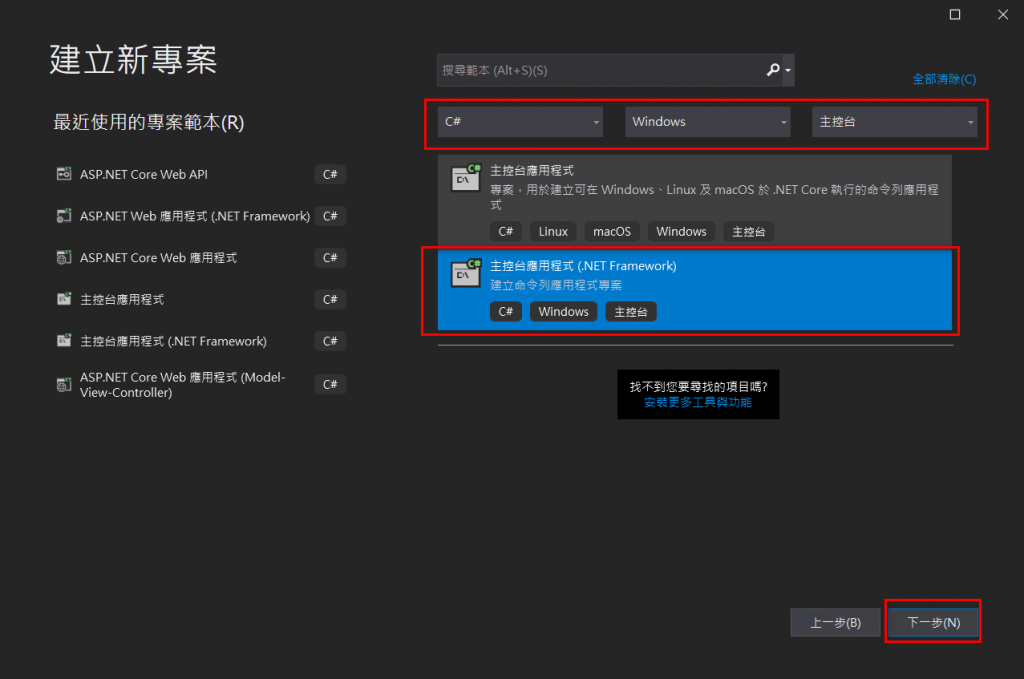
Task: Open 安裝更多工具與功能 link
Action: click(x=697, y=402)
